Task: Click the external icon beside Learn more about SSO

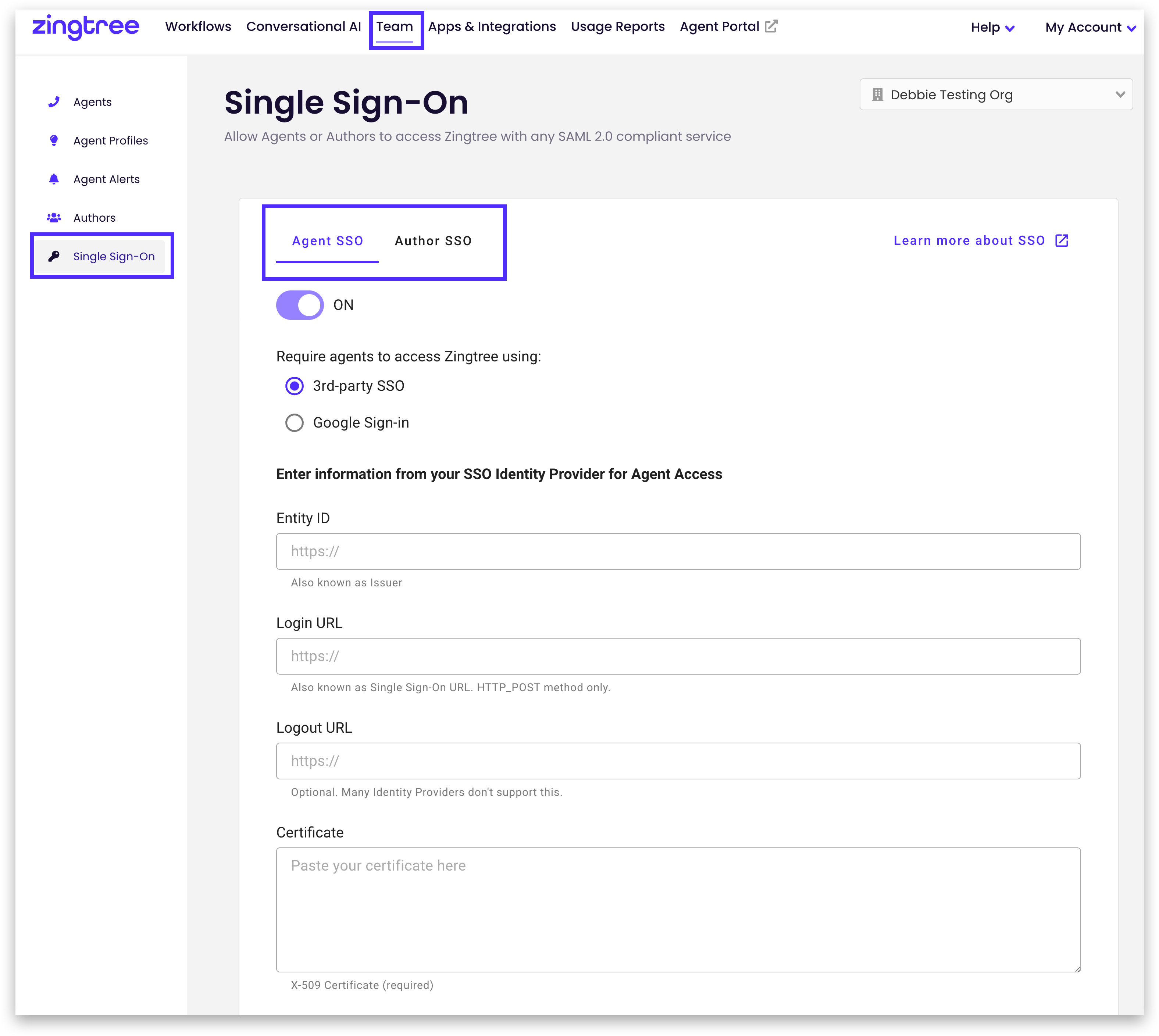Action: [x=1062, y=240]
